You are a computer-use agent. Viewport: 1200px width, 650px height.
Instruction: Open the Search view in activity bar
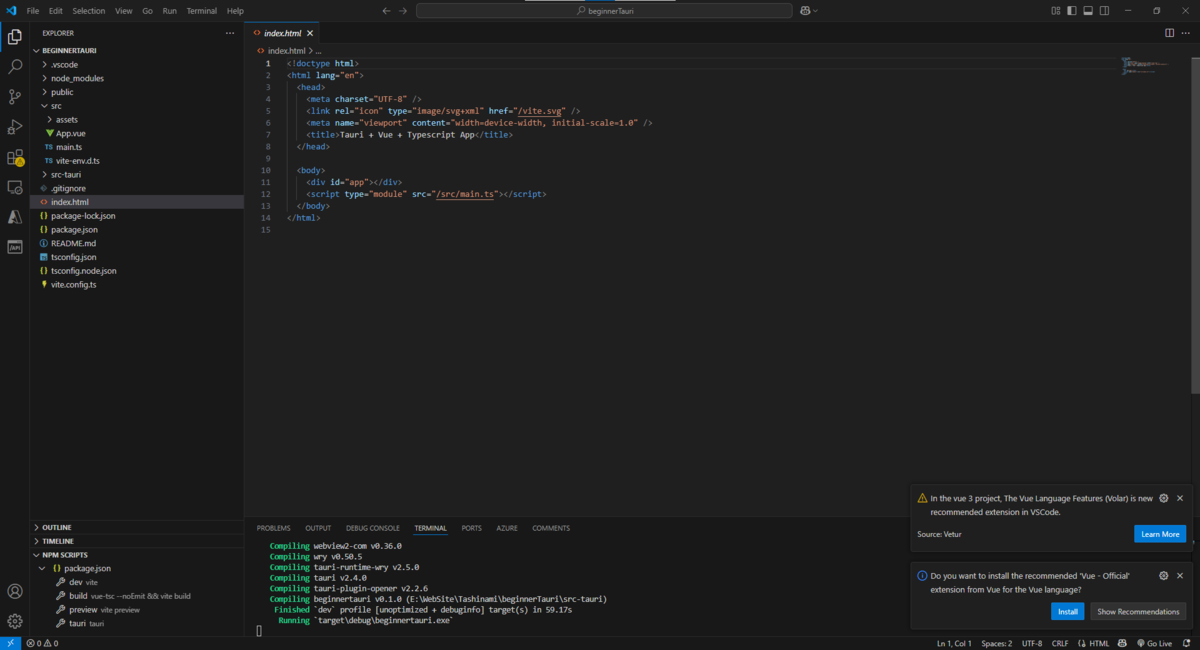coord(15,67)
